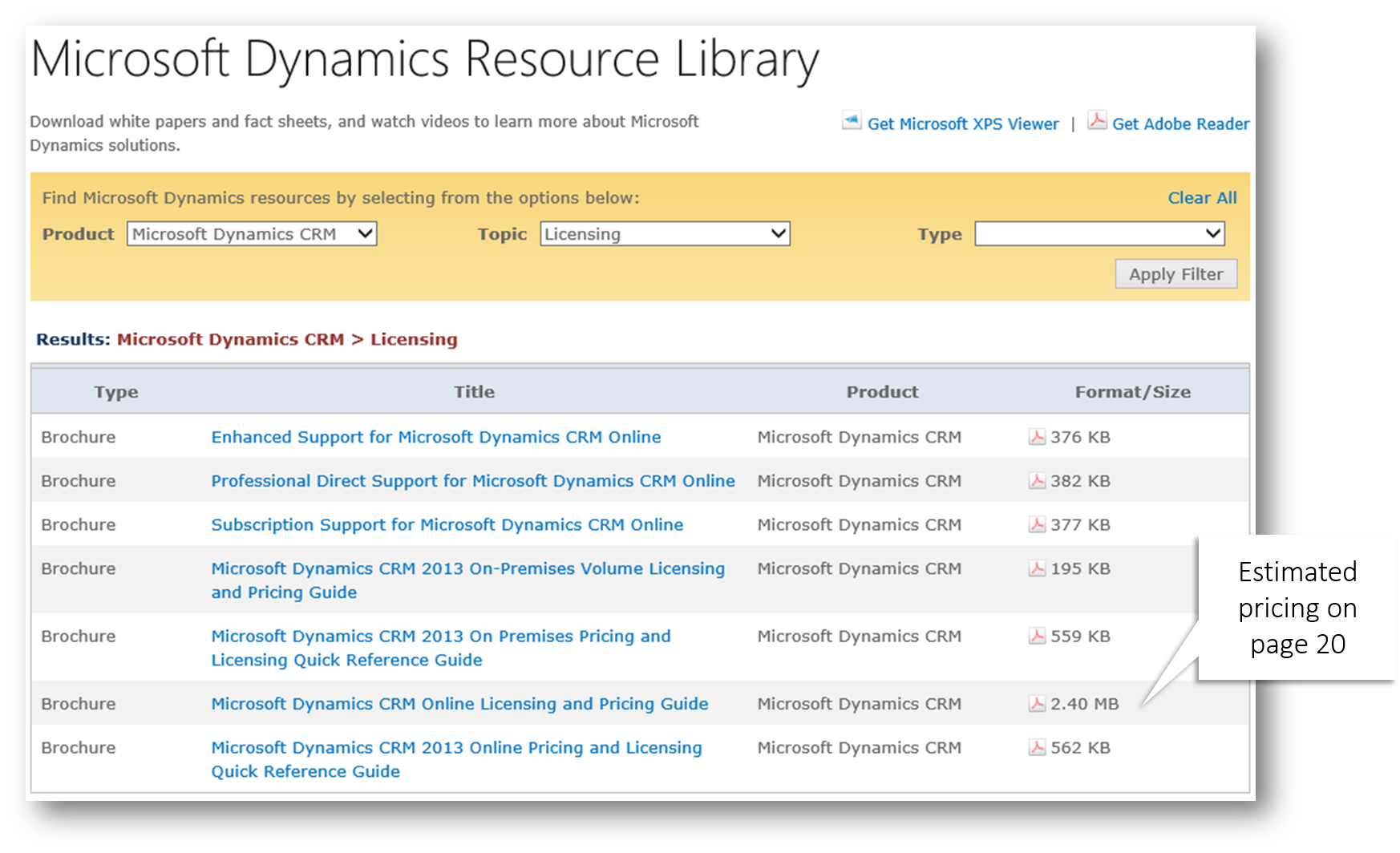Click Brochure cell in Subscription Support row

coord(79,524)
